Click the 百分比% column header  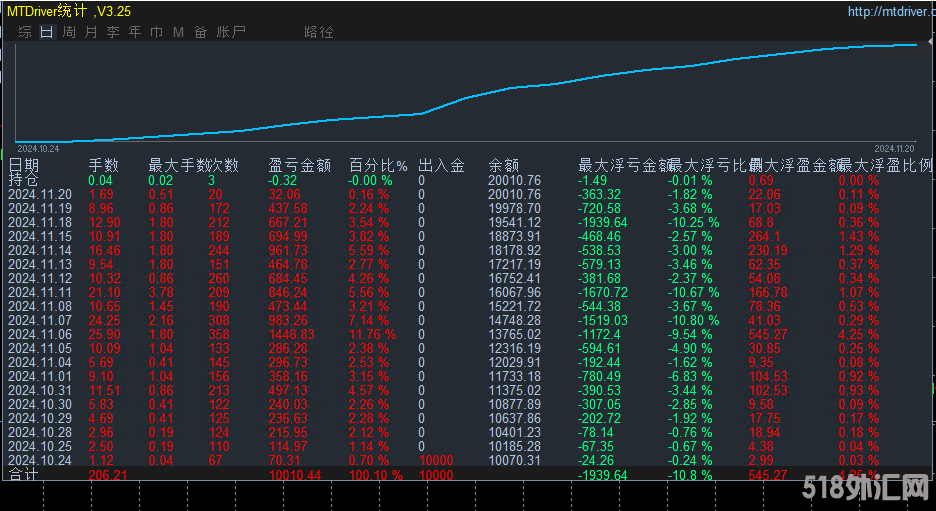[x=378, y=165]
